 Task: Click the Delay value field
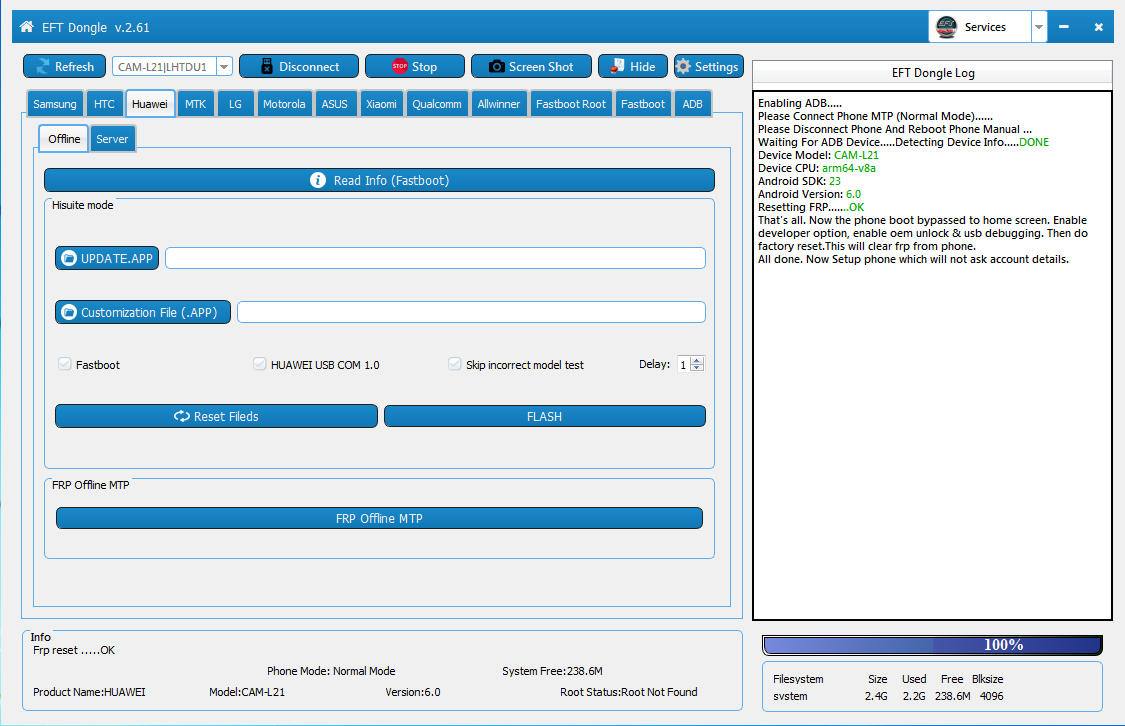point(684,364)
